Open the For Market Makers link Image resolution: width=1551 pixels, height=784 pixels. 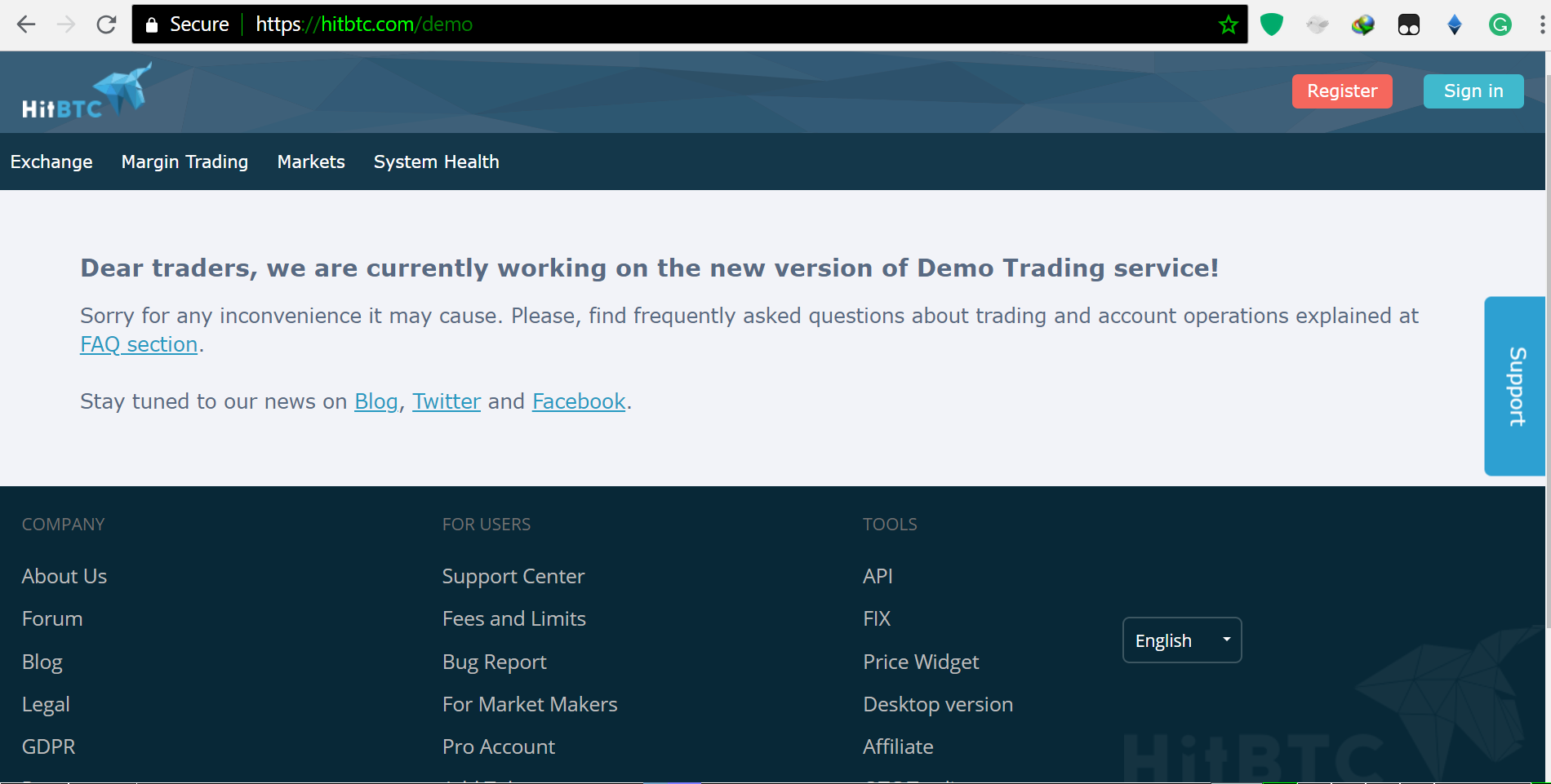[x=530, y=704]
